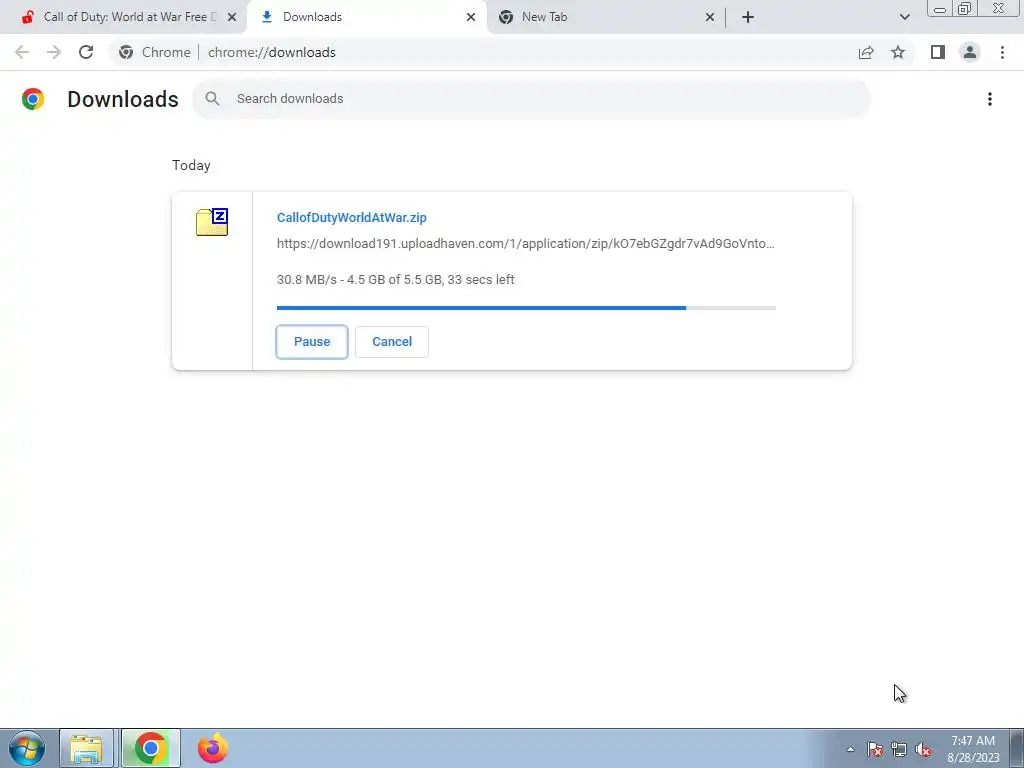Open the clock showing 7:47 AM

(973, 749)
